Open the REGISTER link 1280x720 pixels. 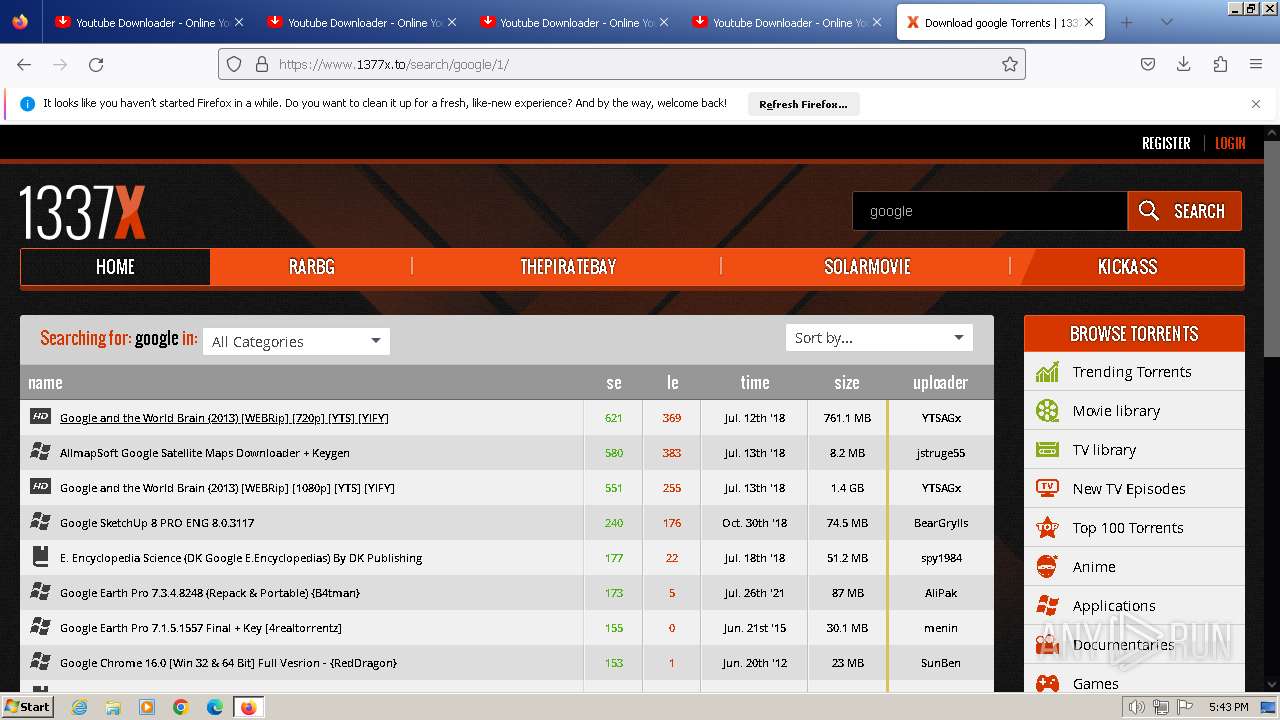click(1166, 143)
